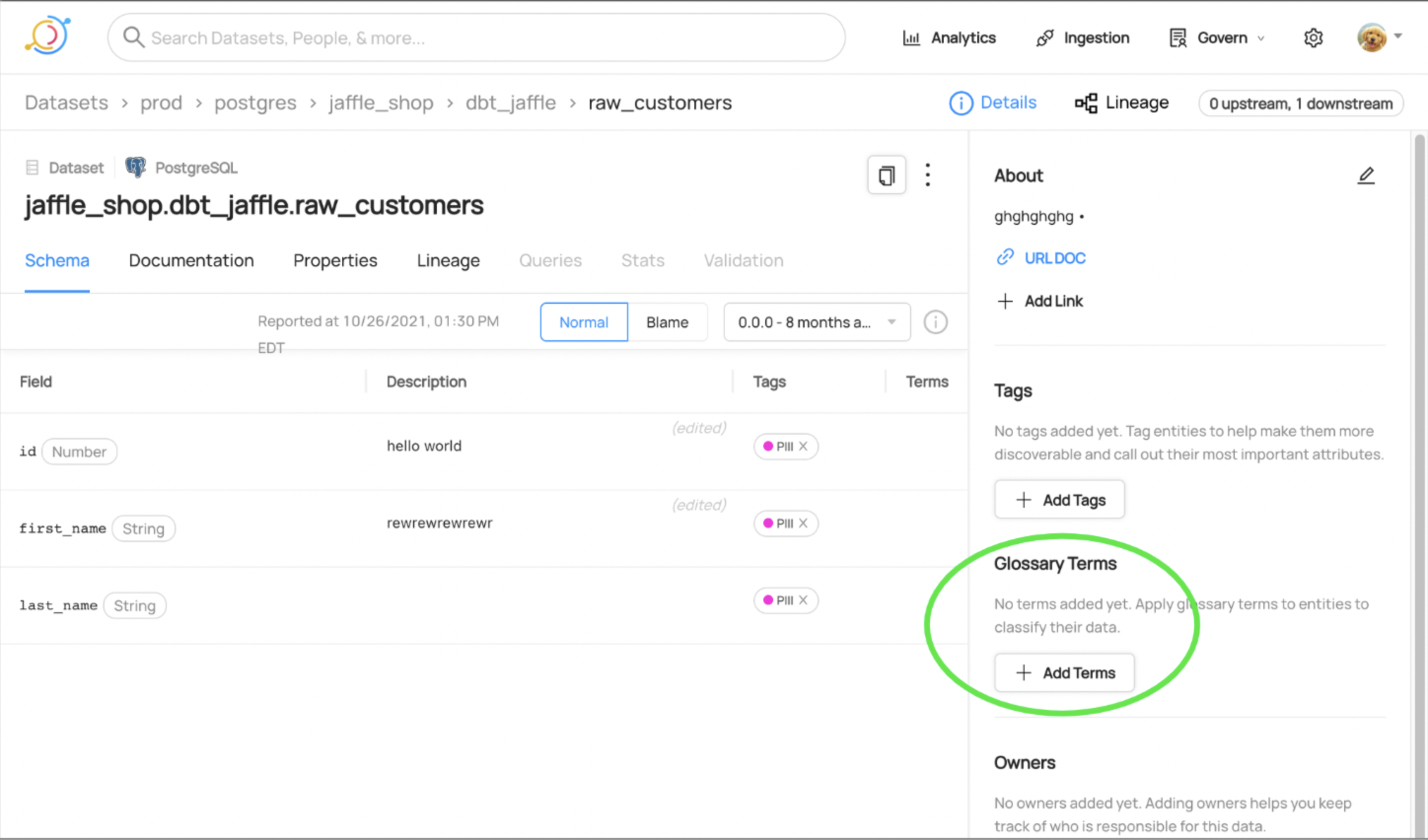The width and height of the screenshot is (1428, 840).
Task: Switch to Lineage view in header
Action: 1122,103
